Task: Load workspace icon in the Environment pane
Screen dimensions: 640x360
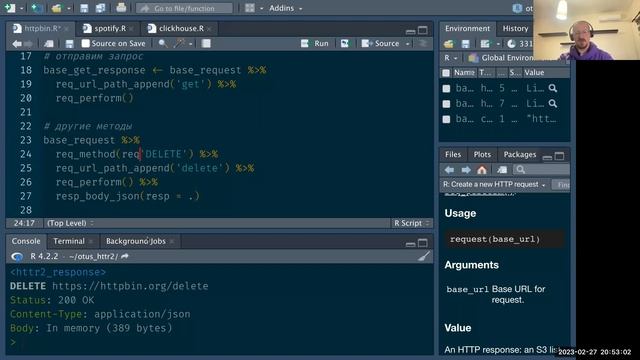Action: point(449,44)
